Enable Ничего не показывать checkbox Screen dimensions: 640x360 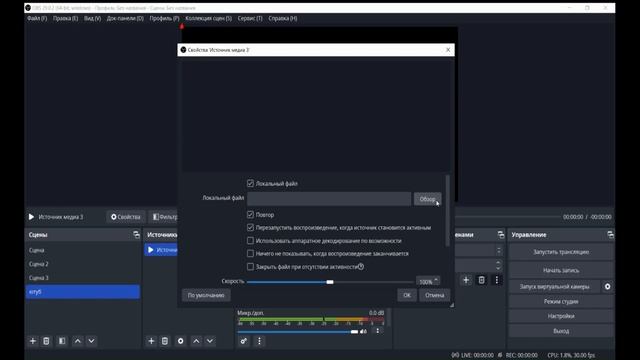pos(251,253)
